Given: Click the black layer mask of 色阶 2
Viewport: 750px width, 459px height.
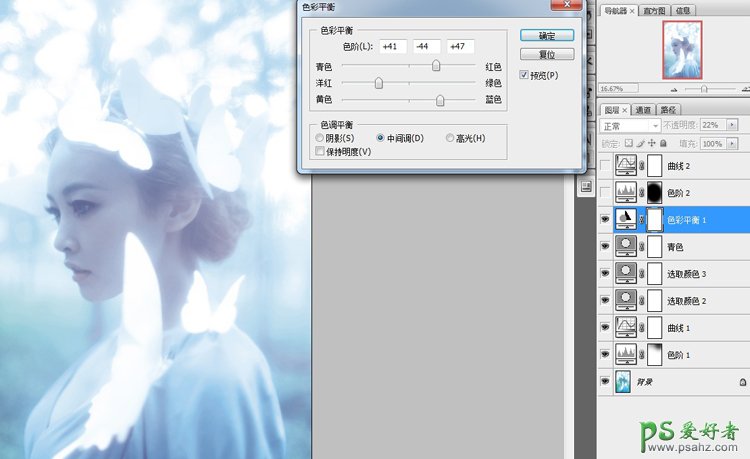Looking at the screenshot, I should [656, 191].
